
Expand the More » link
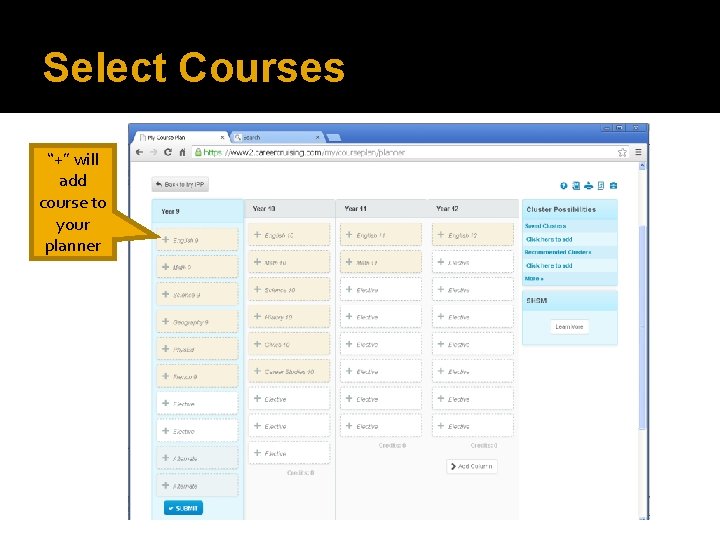point(534,279)
